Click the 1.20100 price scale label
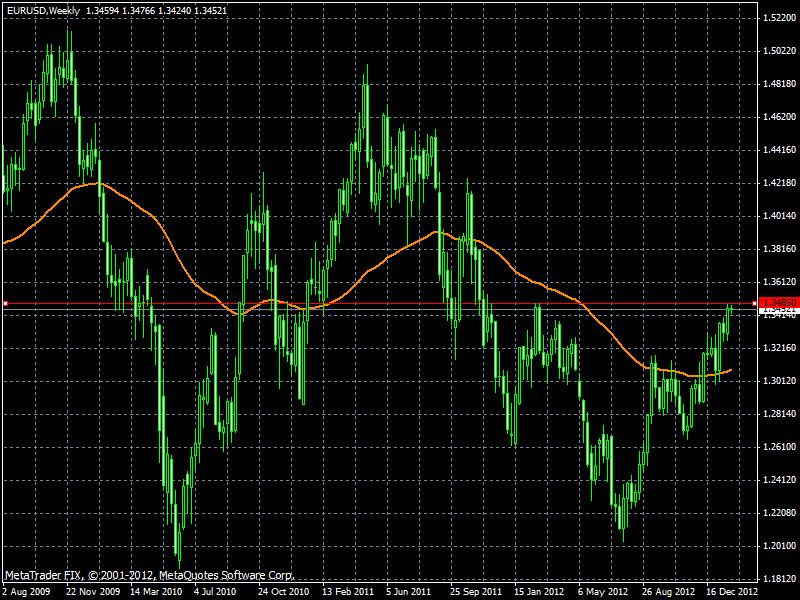This screenshot has width=800, height=600. [780, 545]
